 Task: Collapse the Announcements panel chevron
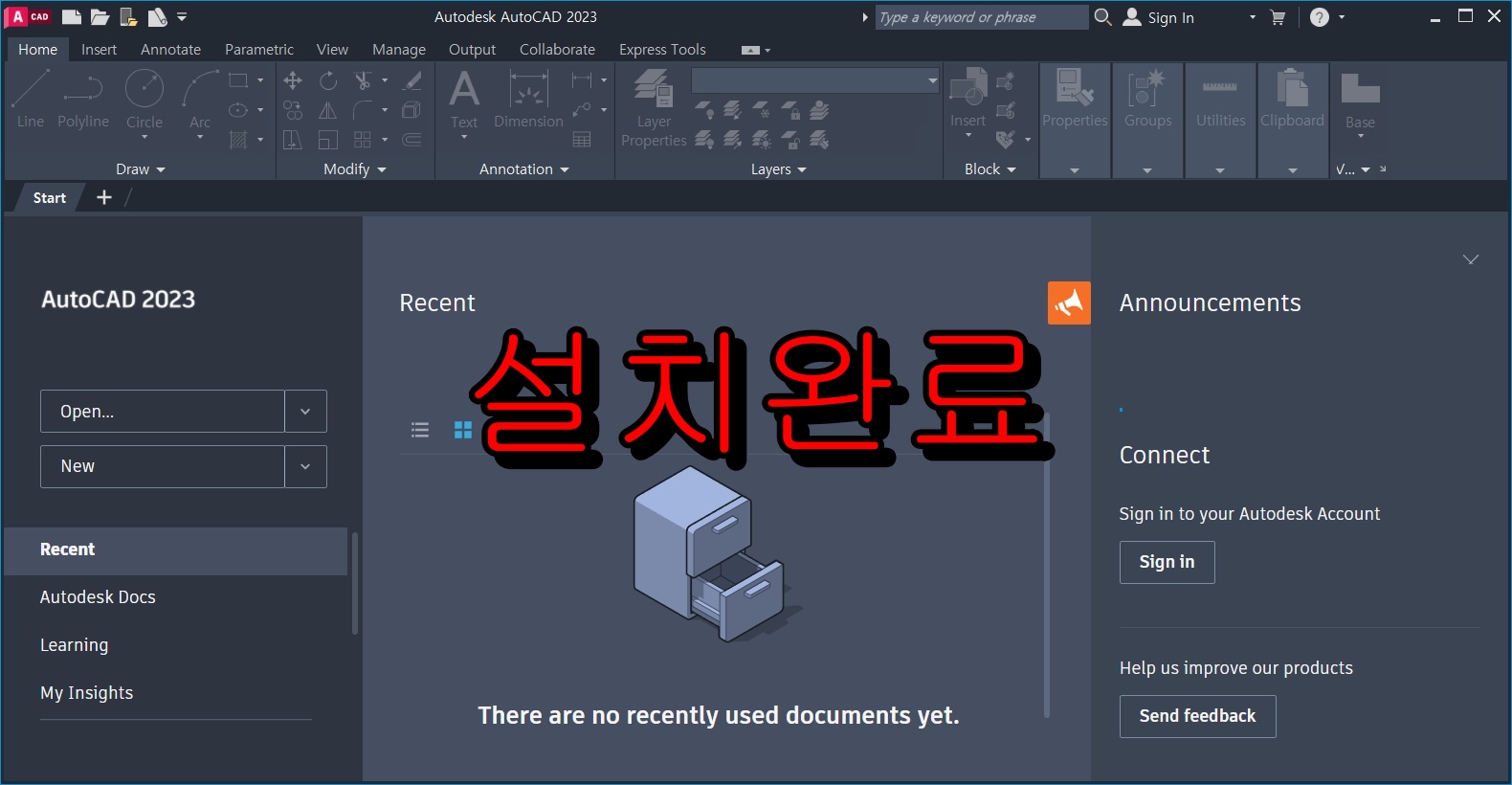tap(1471, 259)
